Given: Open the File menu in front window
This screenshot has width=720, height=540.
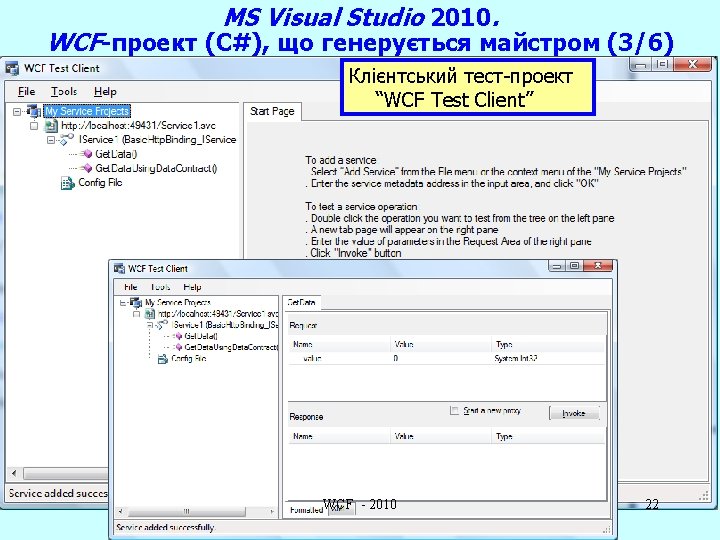Looking at the screenshot, I should 131,287.
